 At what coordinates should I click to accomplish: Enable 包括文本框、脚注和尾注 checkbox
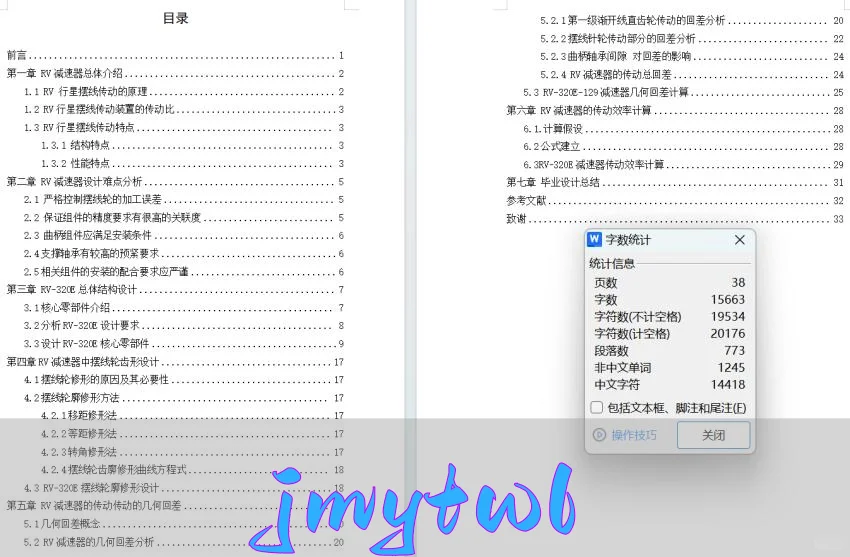coord(597,407)
